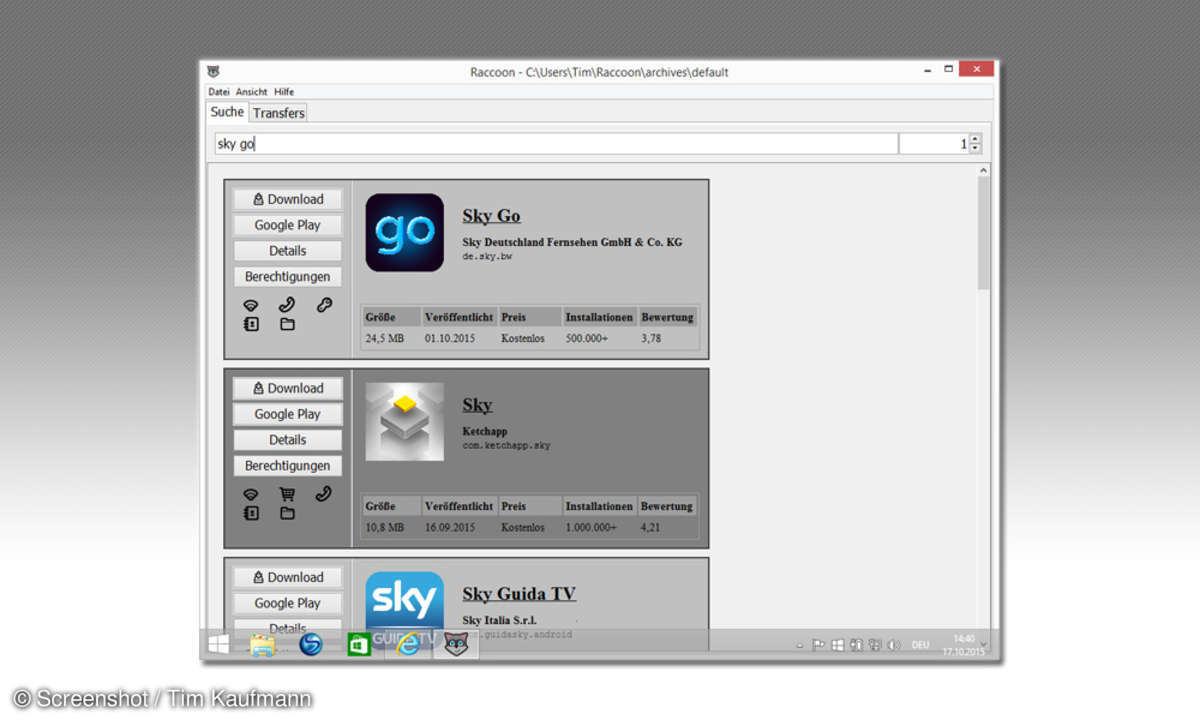Open the Hilfe menu

point(284,92)
